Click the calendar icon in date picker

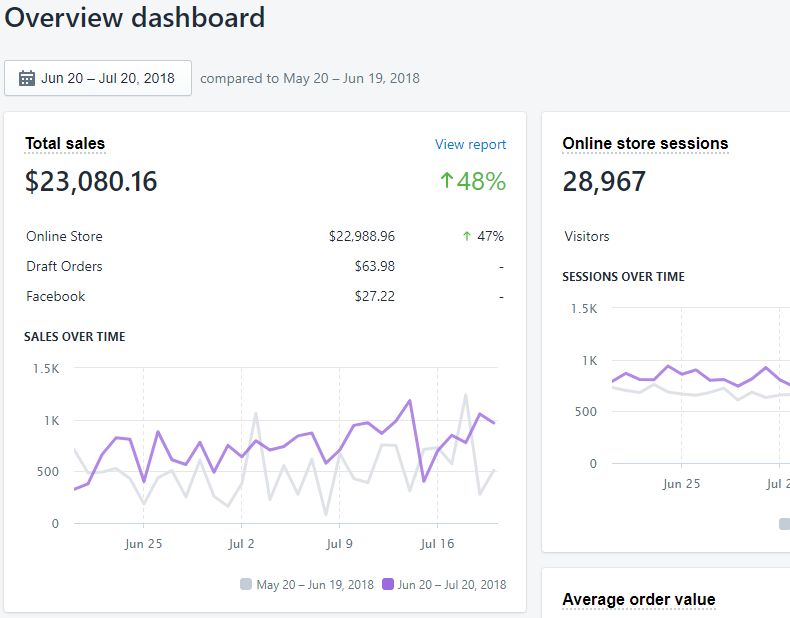click(x=27, y=78)
